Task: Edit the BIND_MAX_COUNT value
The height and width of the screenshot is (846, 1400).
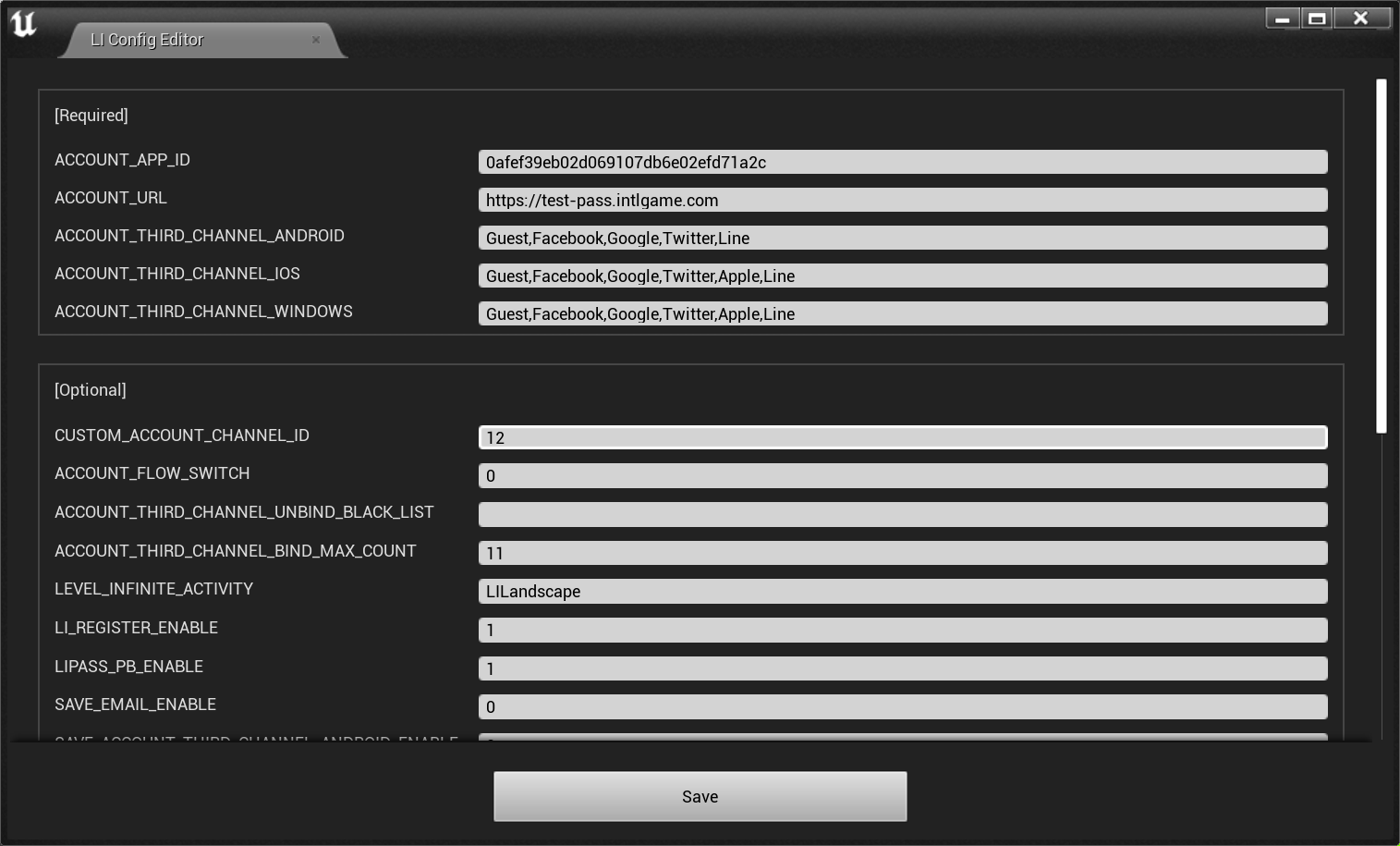Action: tap(902, 553)
